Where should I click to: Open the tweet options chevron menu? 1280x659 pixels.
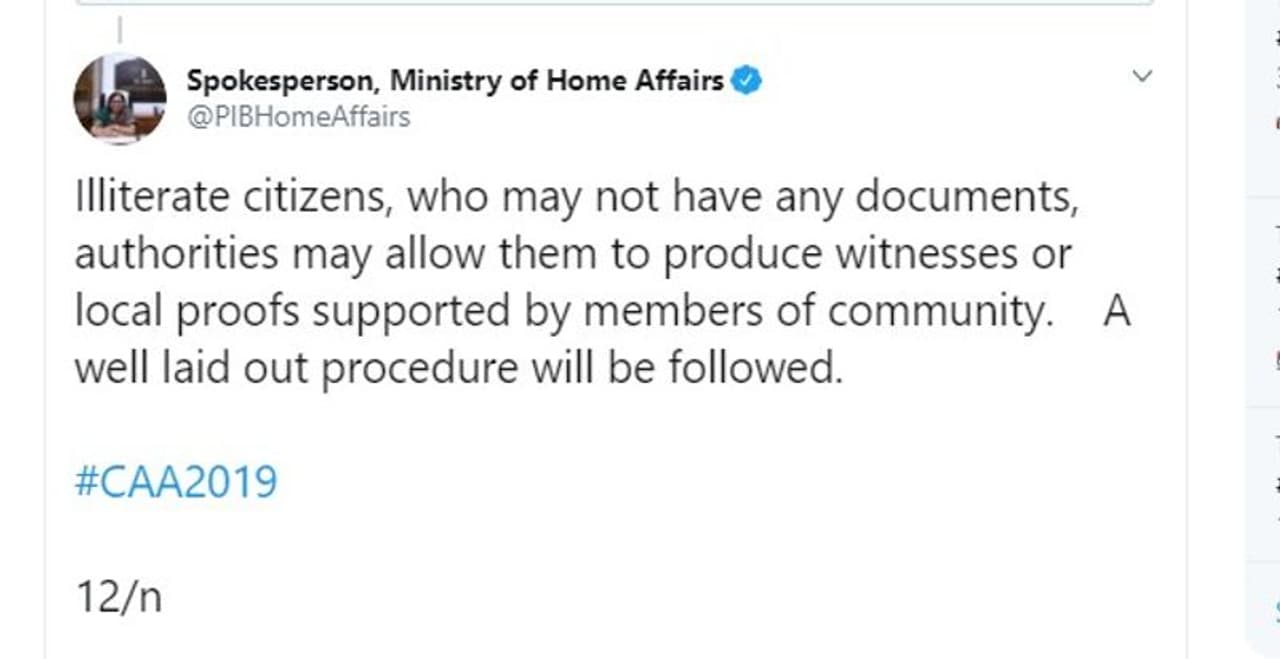1142,76
